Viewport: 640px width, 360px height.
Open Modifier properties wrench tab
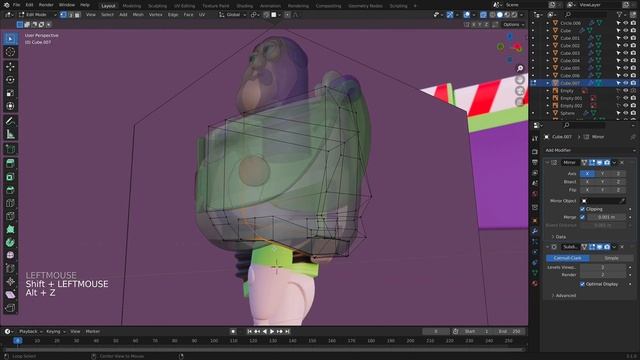535,231
